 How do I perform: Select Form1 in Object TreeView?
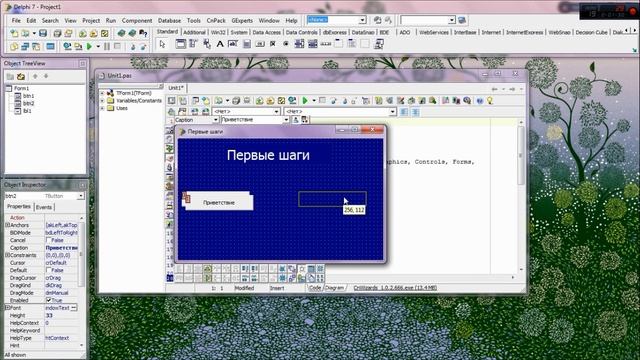[x=21, y=88]
